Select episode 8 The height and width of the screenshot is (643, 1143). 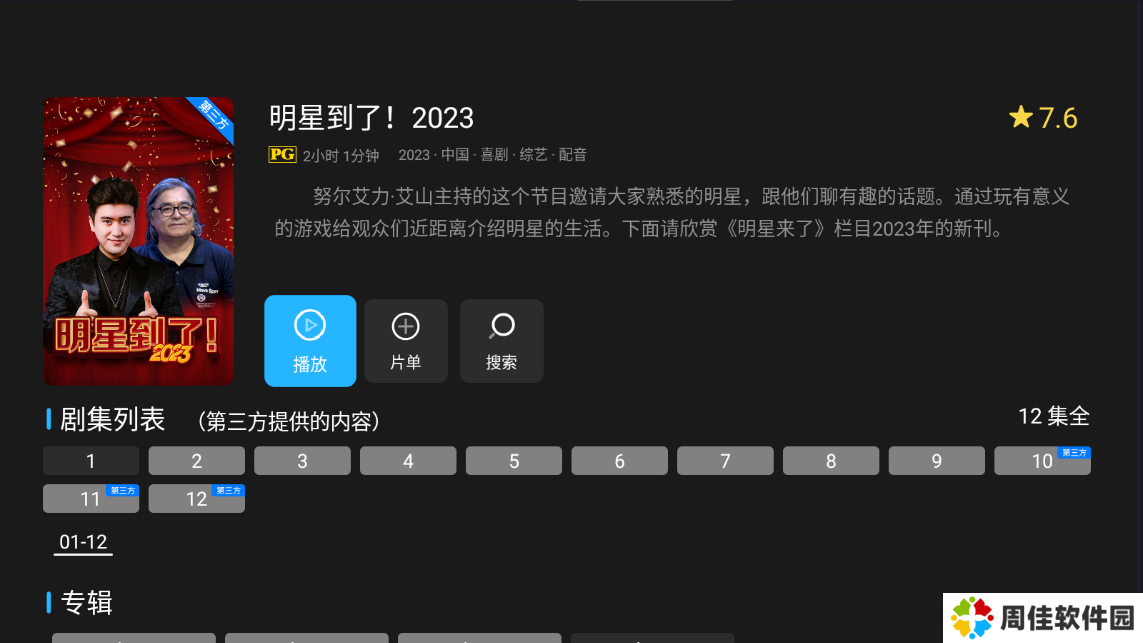[x=831, y=461]
